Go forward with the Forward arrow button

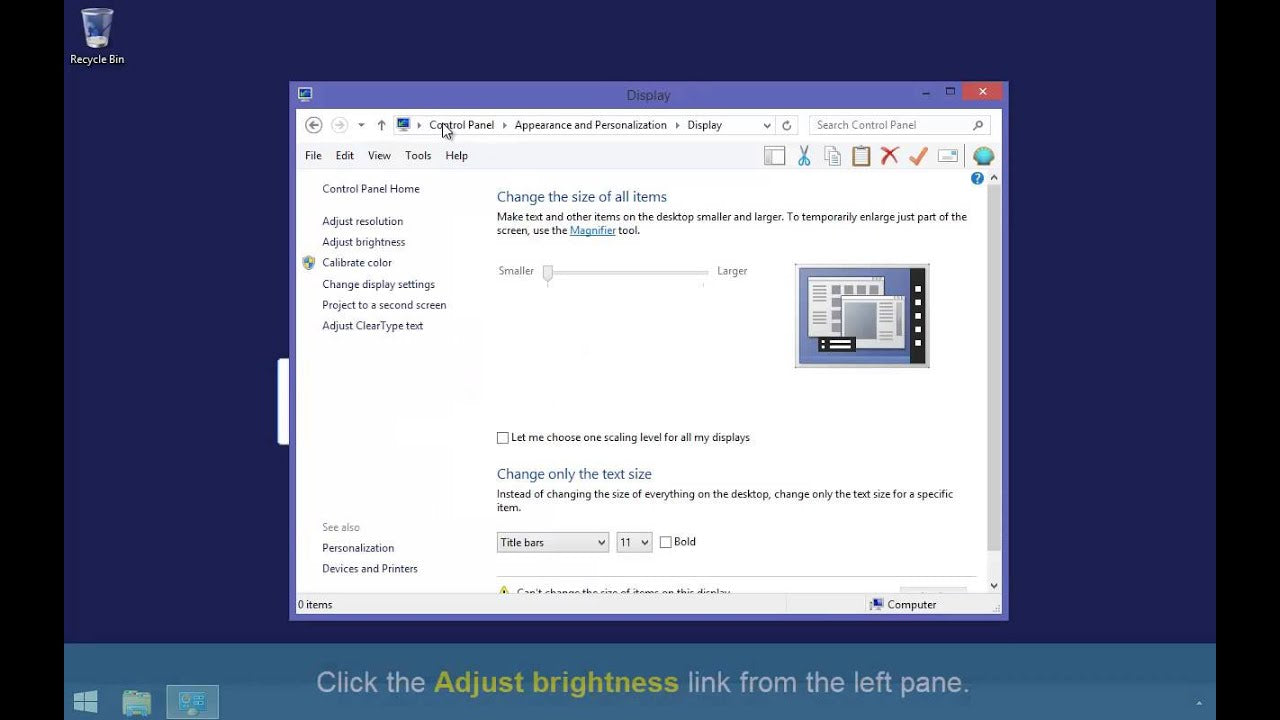tap(339, 125)
